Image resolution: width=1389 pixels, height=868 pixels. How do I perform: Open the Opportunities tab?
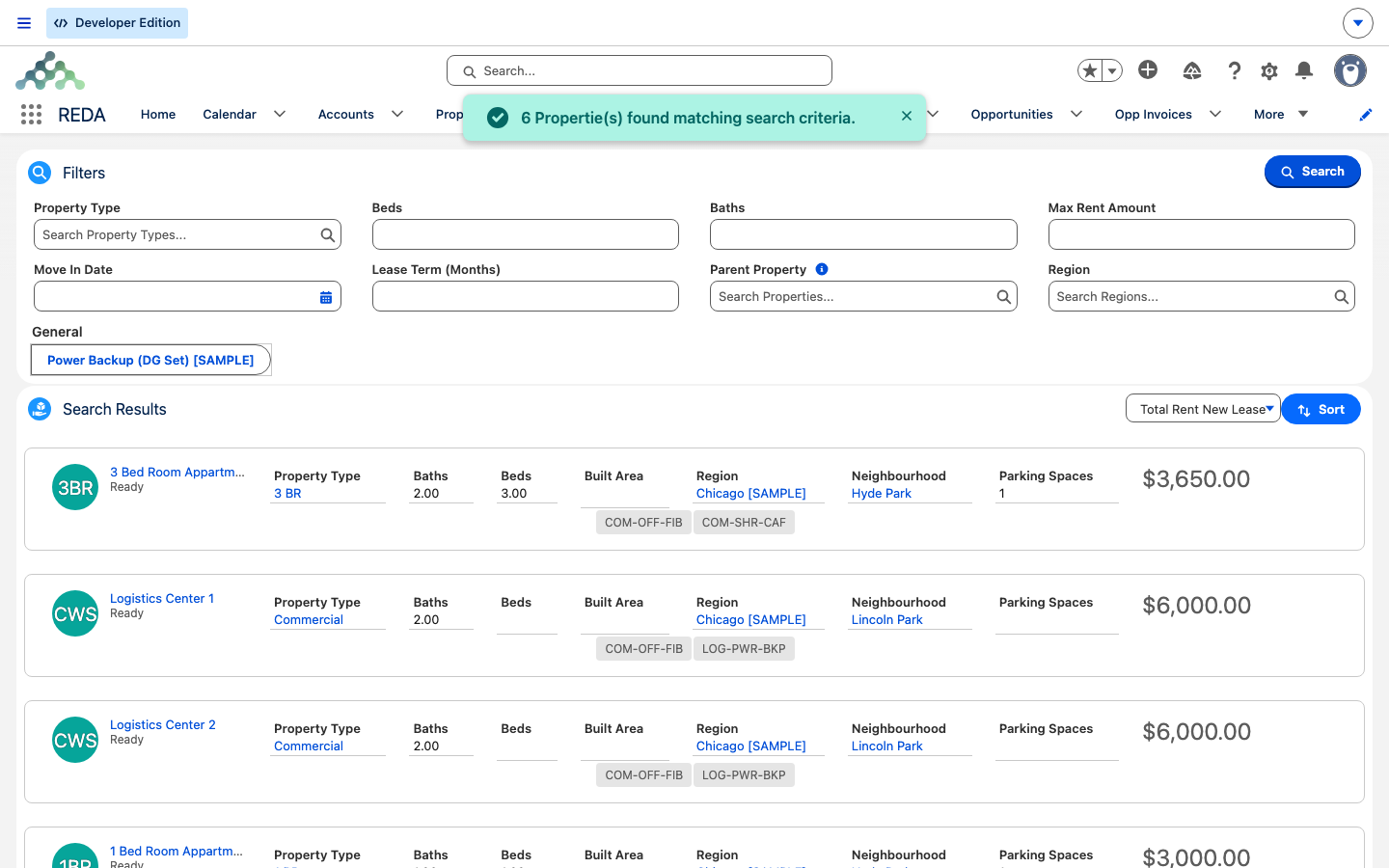1012,114
